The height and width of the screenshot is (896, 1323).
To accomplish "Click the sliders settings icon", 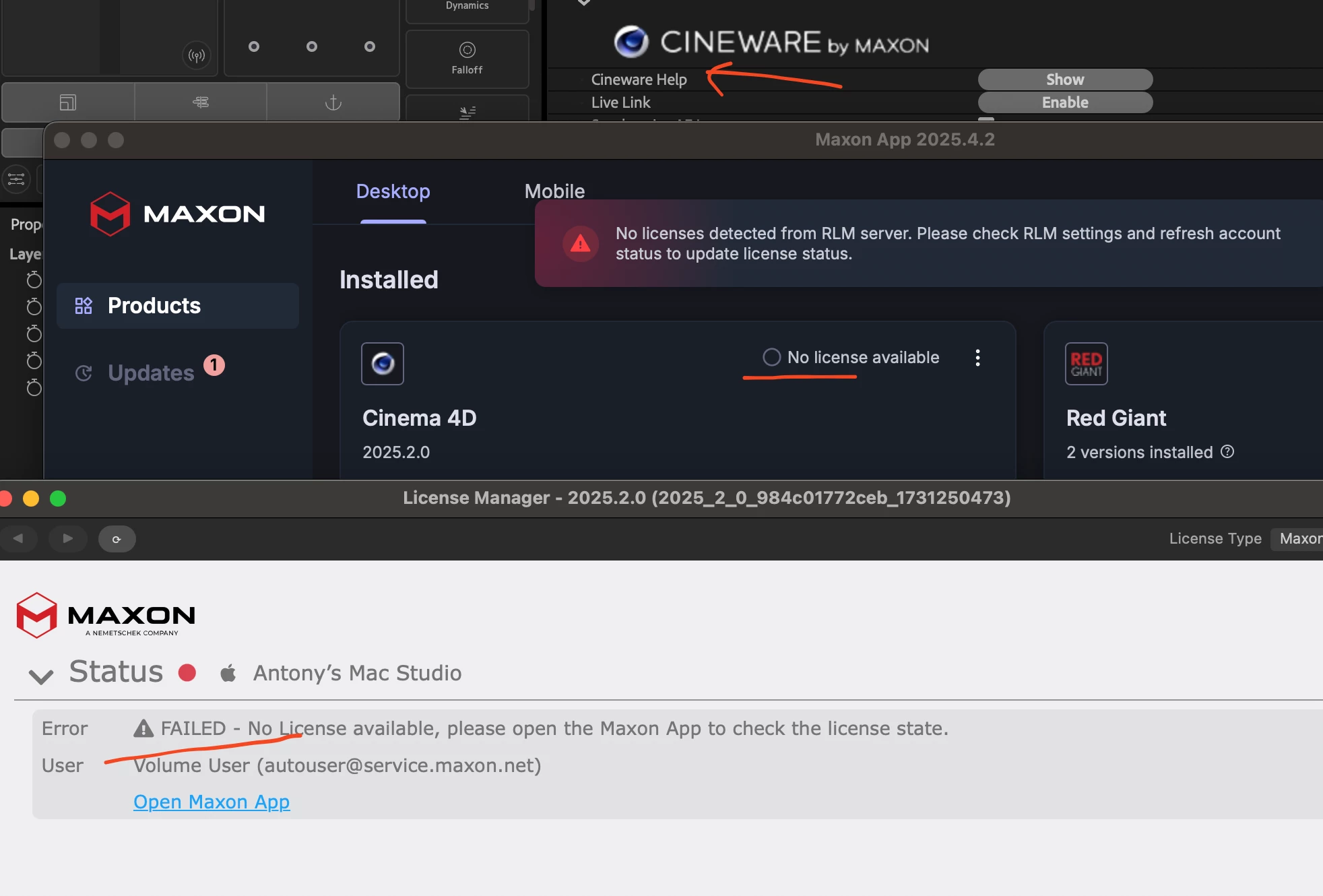I will (16, 179).
